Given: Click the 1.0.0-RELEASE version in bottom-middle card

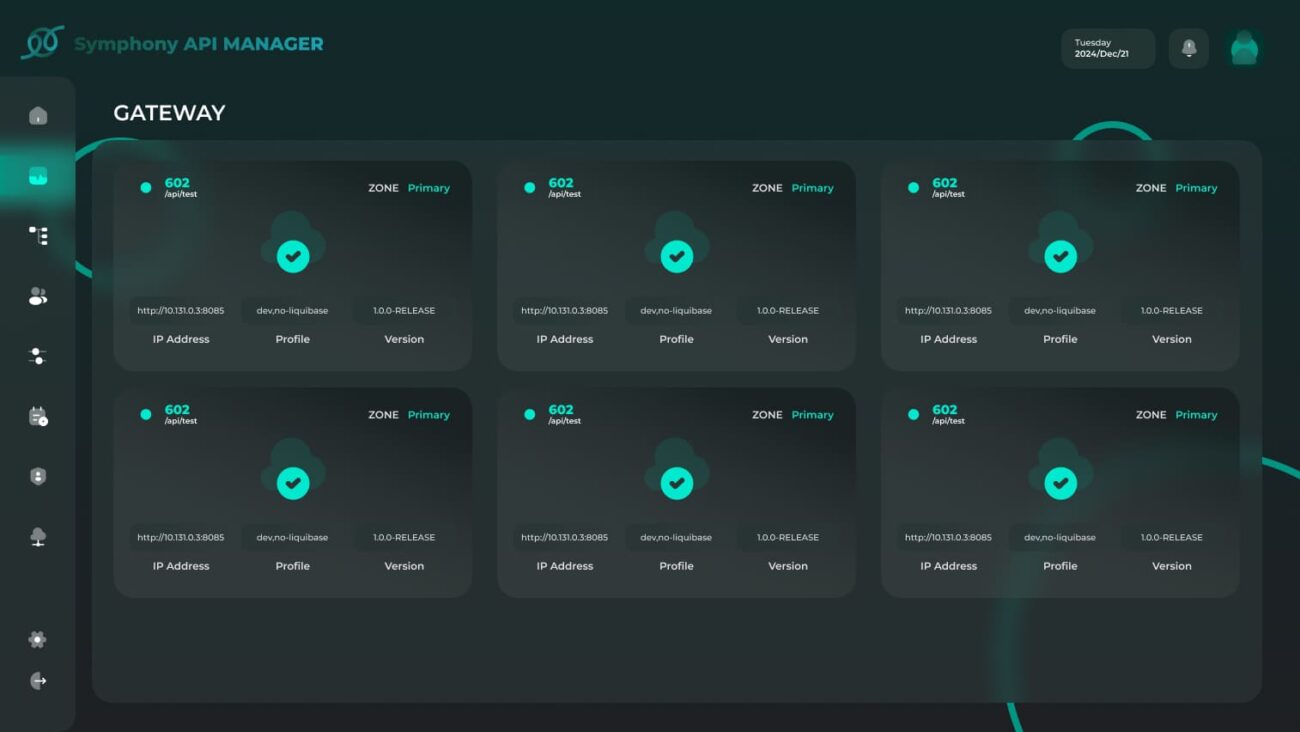Looking at the screenshot, I should [x=788, y=538].
